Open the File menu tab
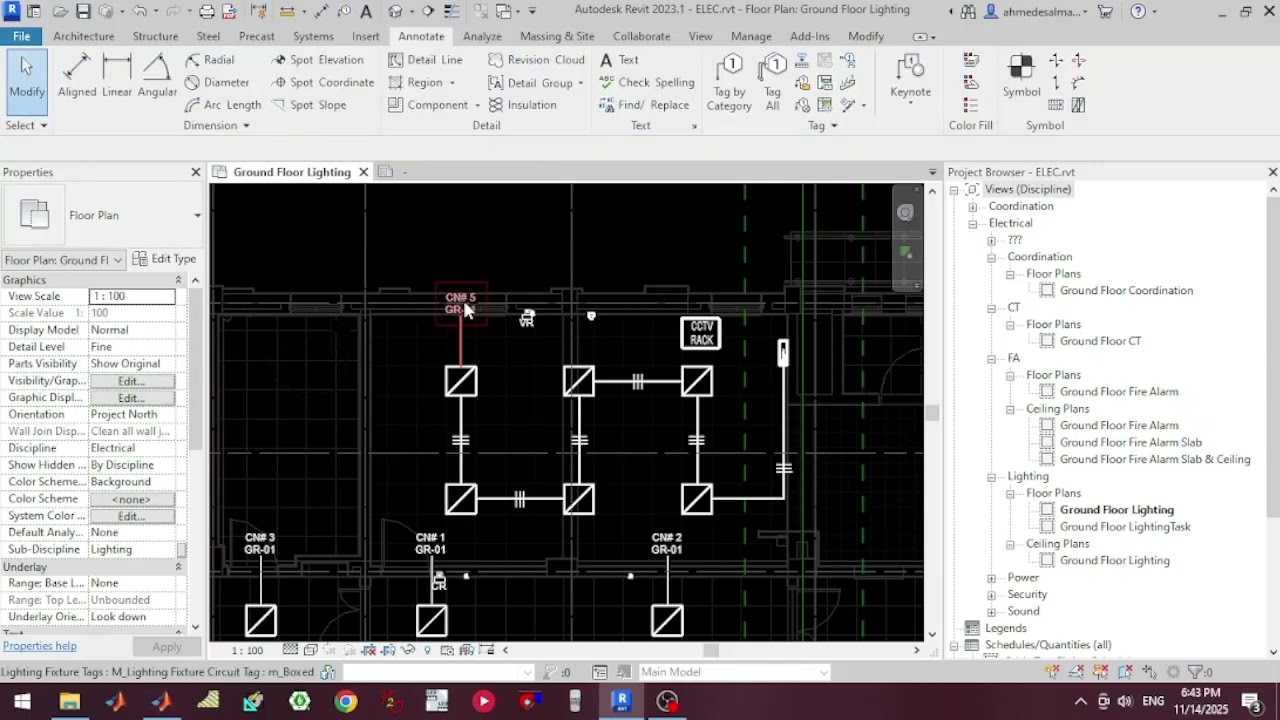The width and height of the screenshot is (1280, 720). tap(21, 36)
